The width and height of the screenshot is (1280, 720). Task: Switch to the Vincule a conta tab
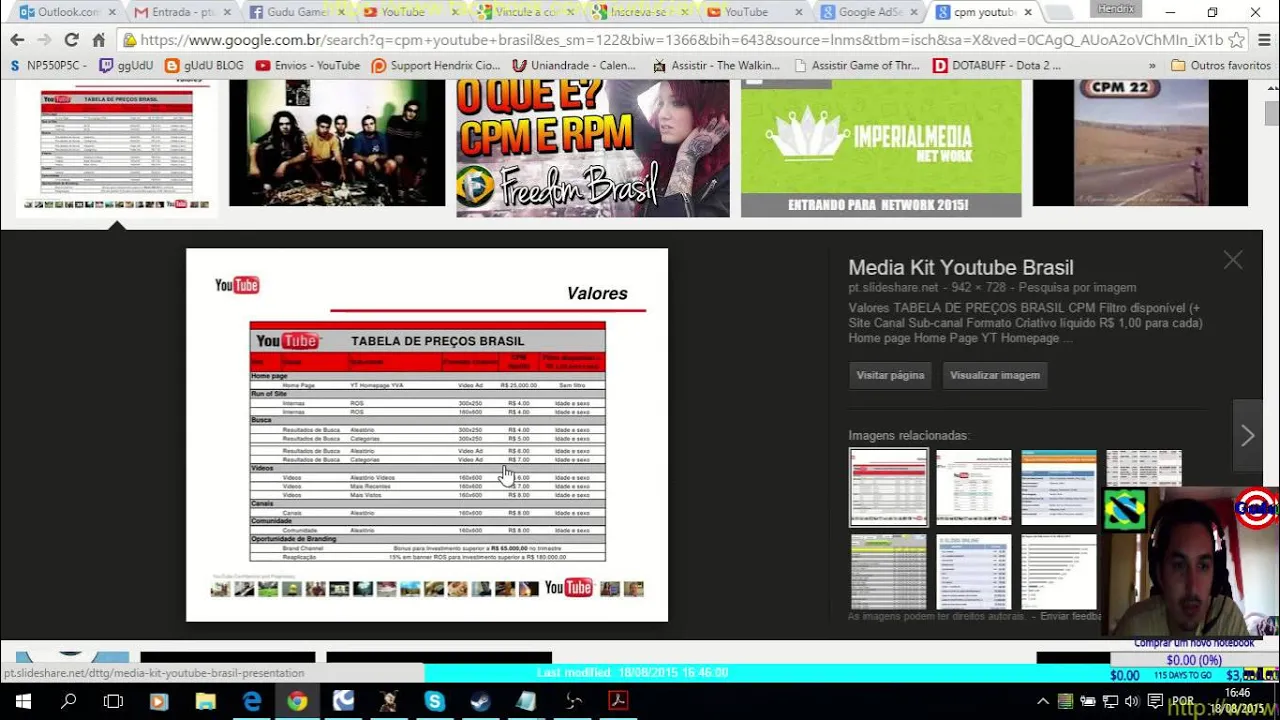[x=523, y=12]
